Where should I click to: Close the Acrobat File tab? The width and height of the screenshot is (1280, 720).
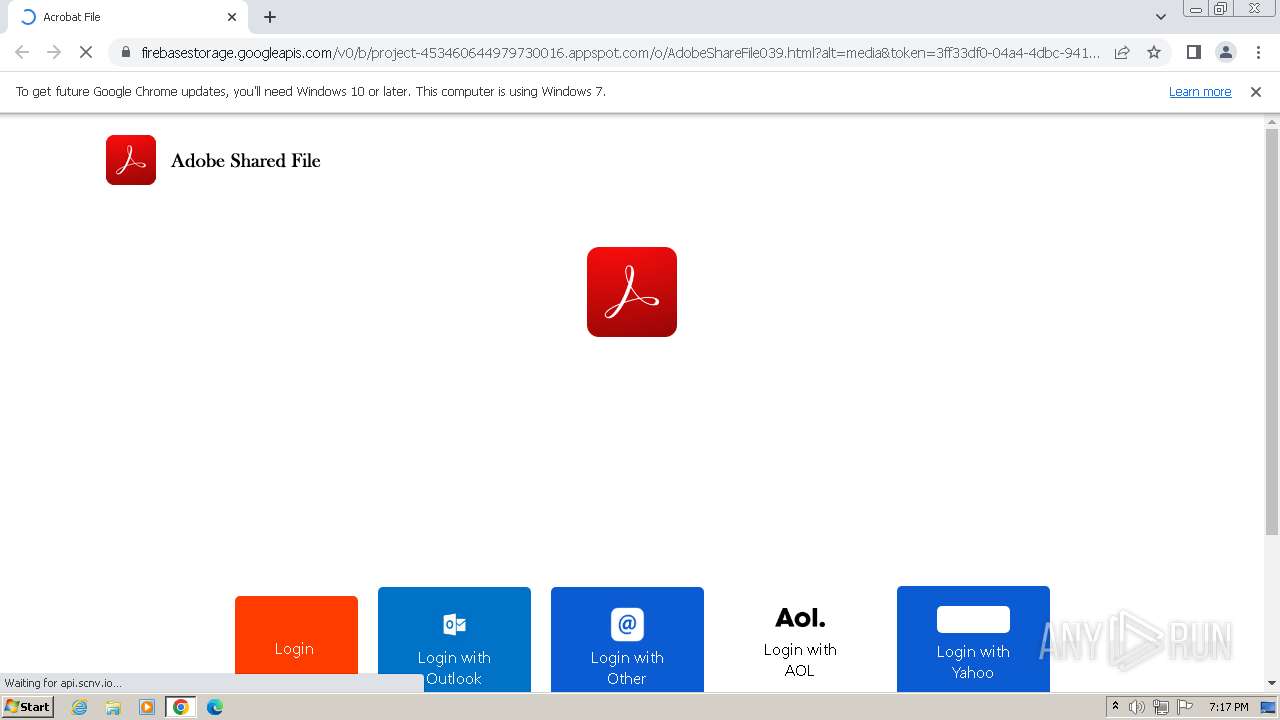coord(232,17)
